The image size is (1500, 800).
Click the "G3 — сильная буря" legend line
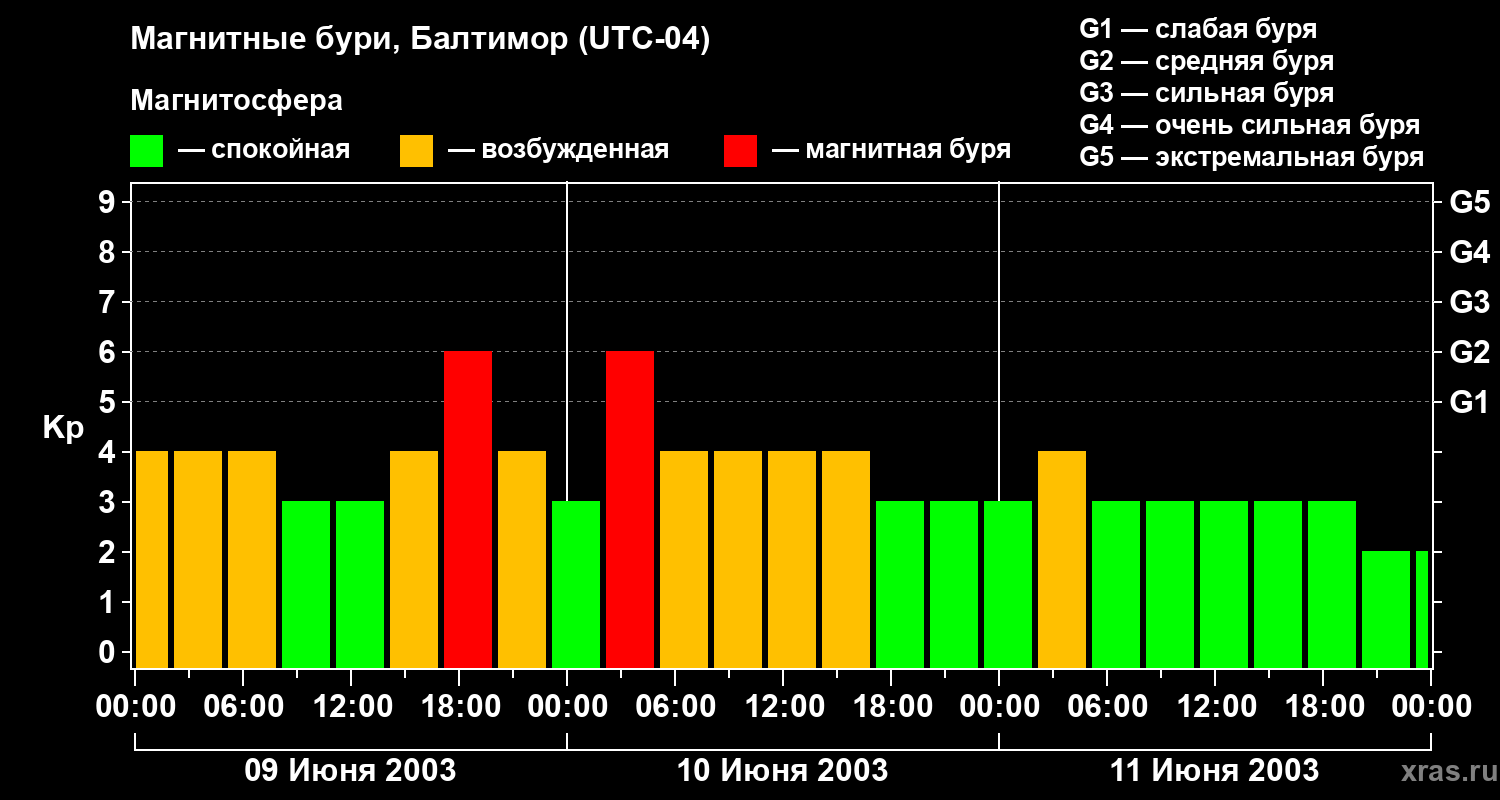[x=1206, y=93]
